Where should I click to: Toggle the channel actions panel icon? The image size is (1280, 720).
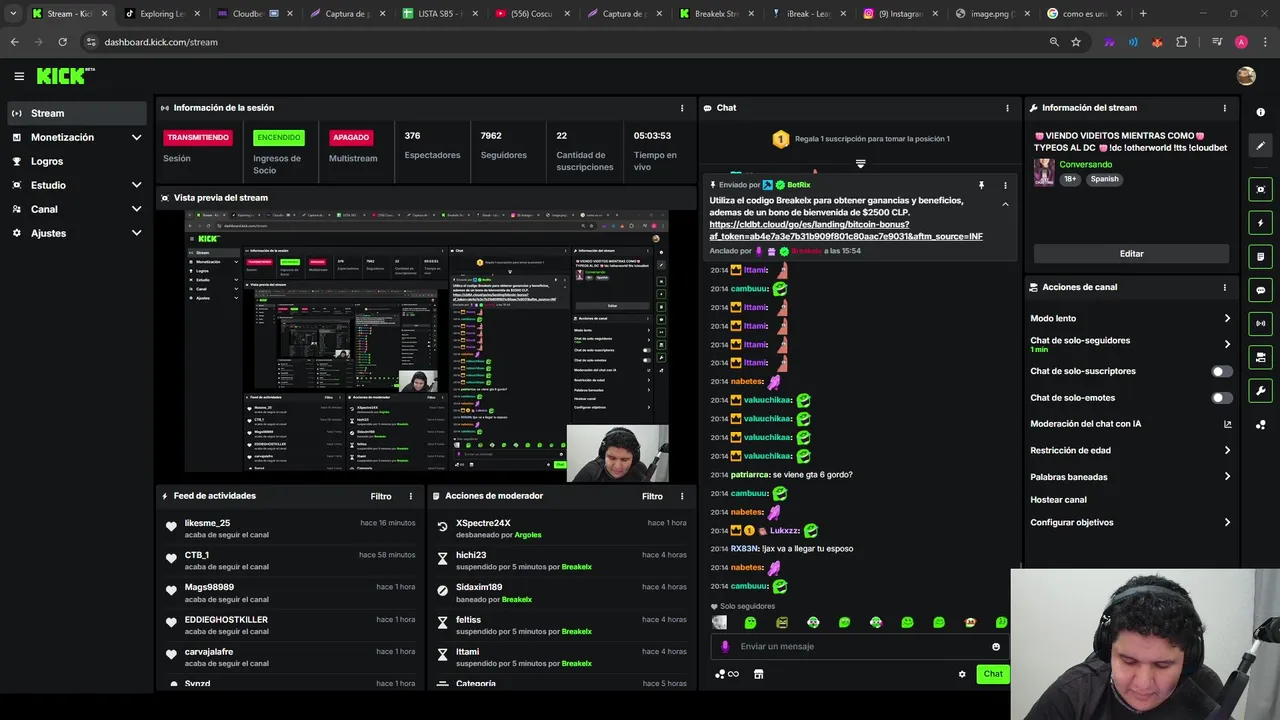coord(1260,357)
